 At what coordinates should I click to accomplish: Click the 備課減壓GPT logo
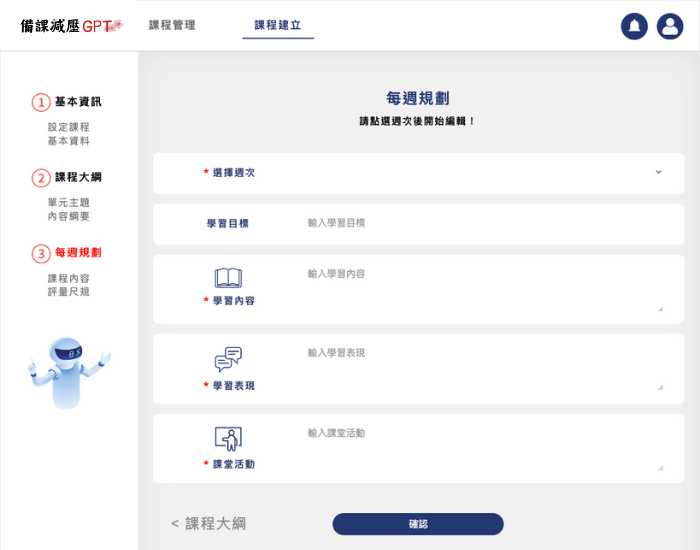[71, 26]
